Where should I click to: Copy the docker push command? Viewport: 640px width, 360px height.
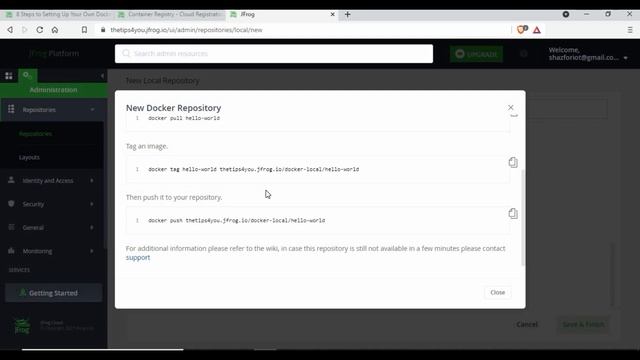click(x=513, y=213)
